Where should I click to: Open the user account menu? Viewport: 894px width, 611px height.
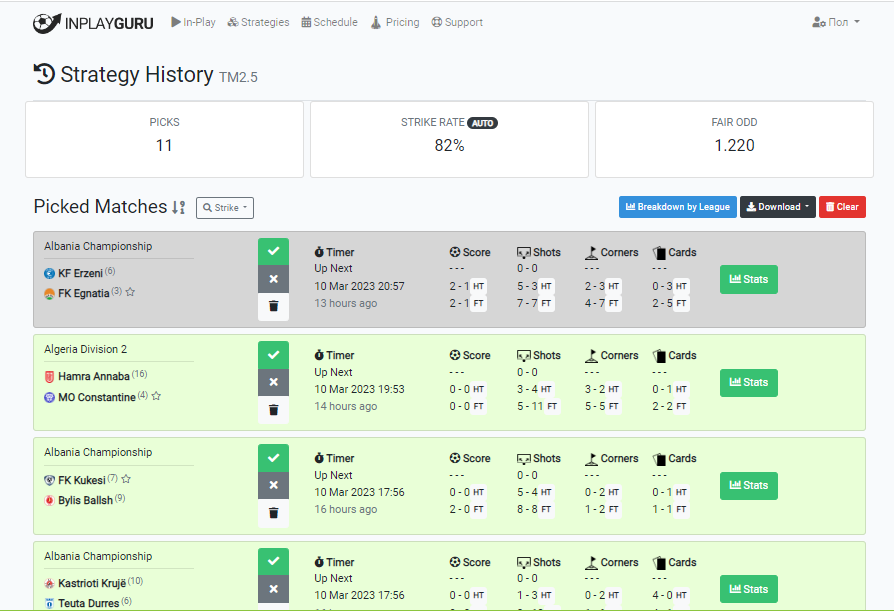click(836, 22)
